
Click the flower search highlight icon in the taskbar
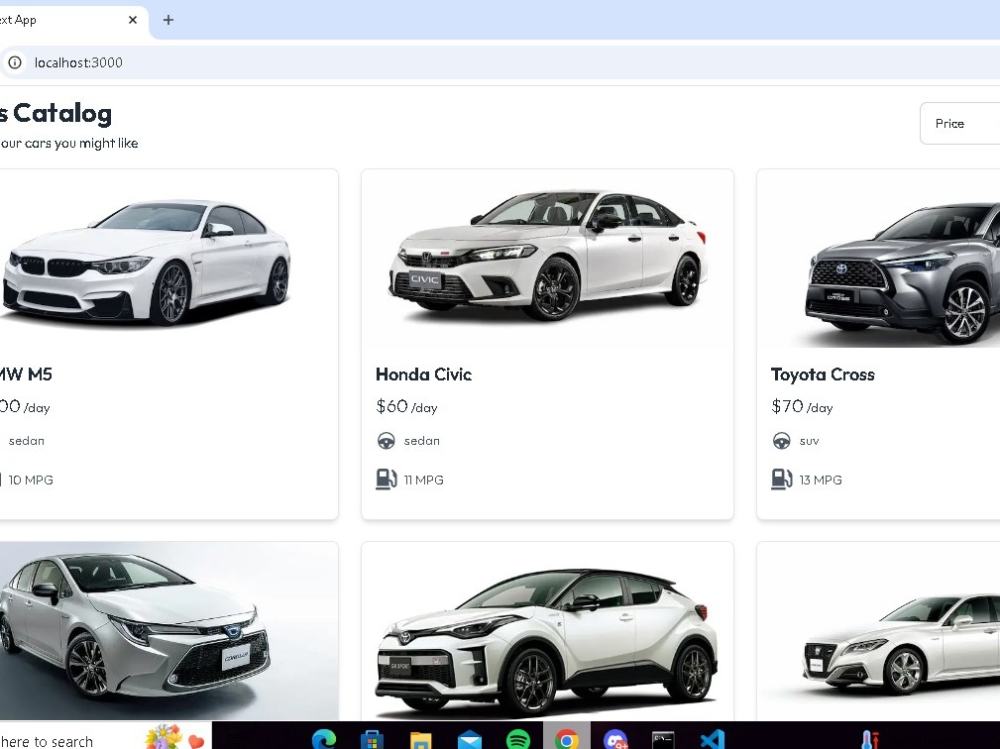163,737
